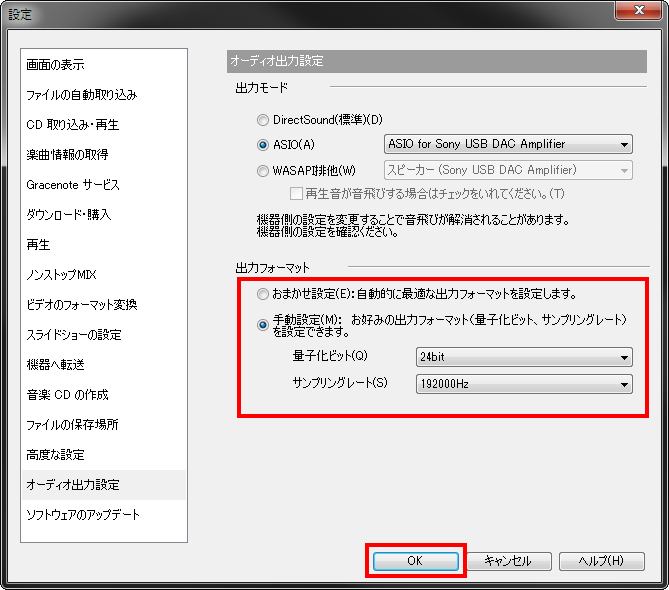Image resolution: width=669 pixels, height=590 pixels.
Task: Select CD 取り込み・再生 in sidebar
Action: (74, 125)
